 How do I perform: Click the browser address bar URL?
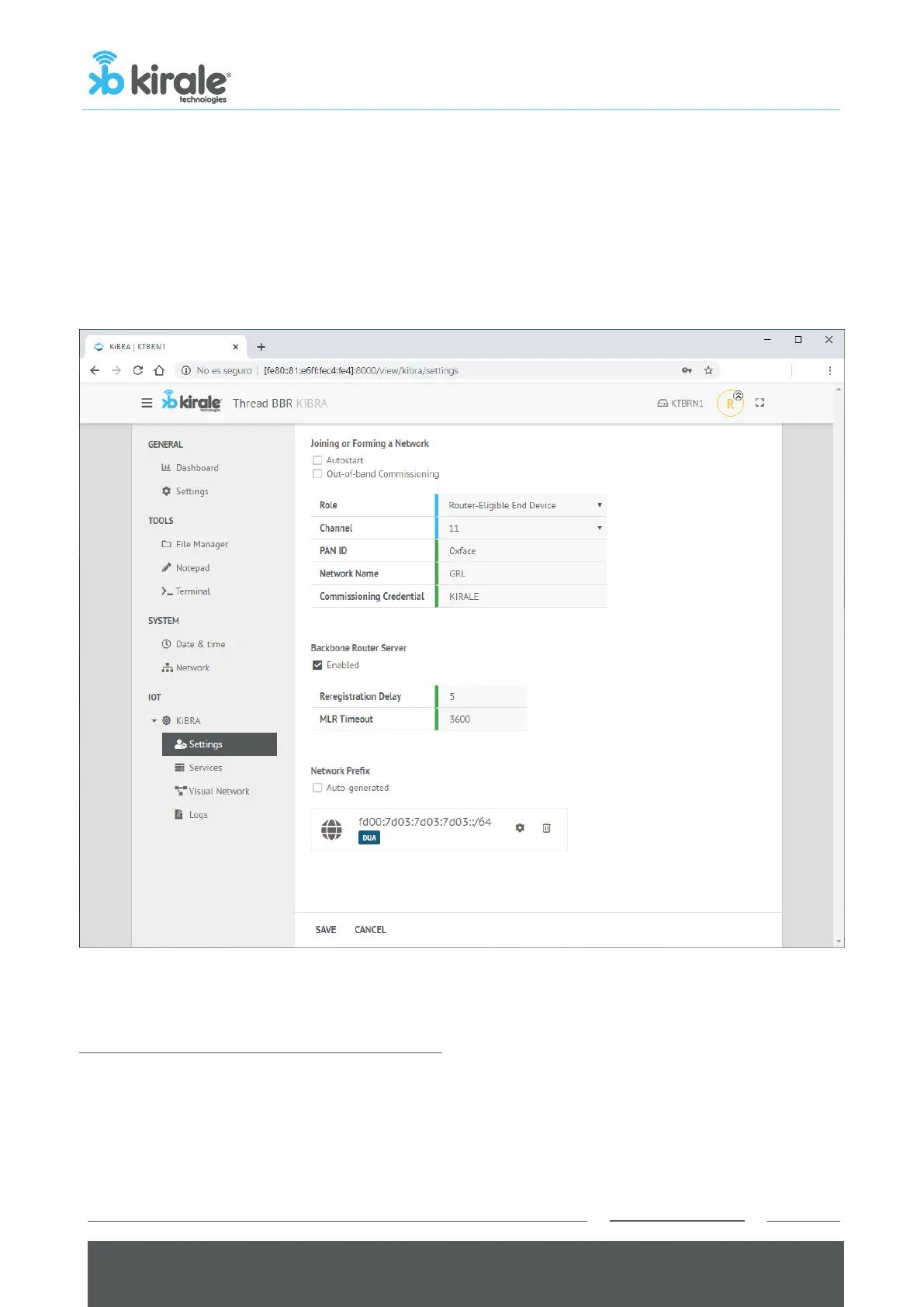click(x=361, y=371)
